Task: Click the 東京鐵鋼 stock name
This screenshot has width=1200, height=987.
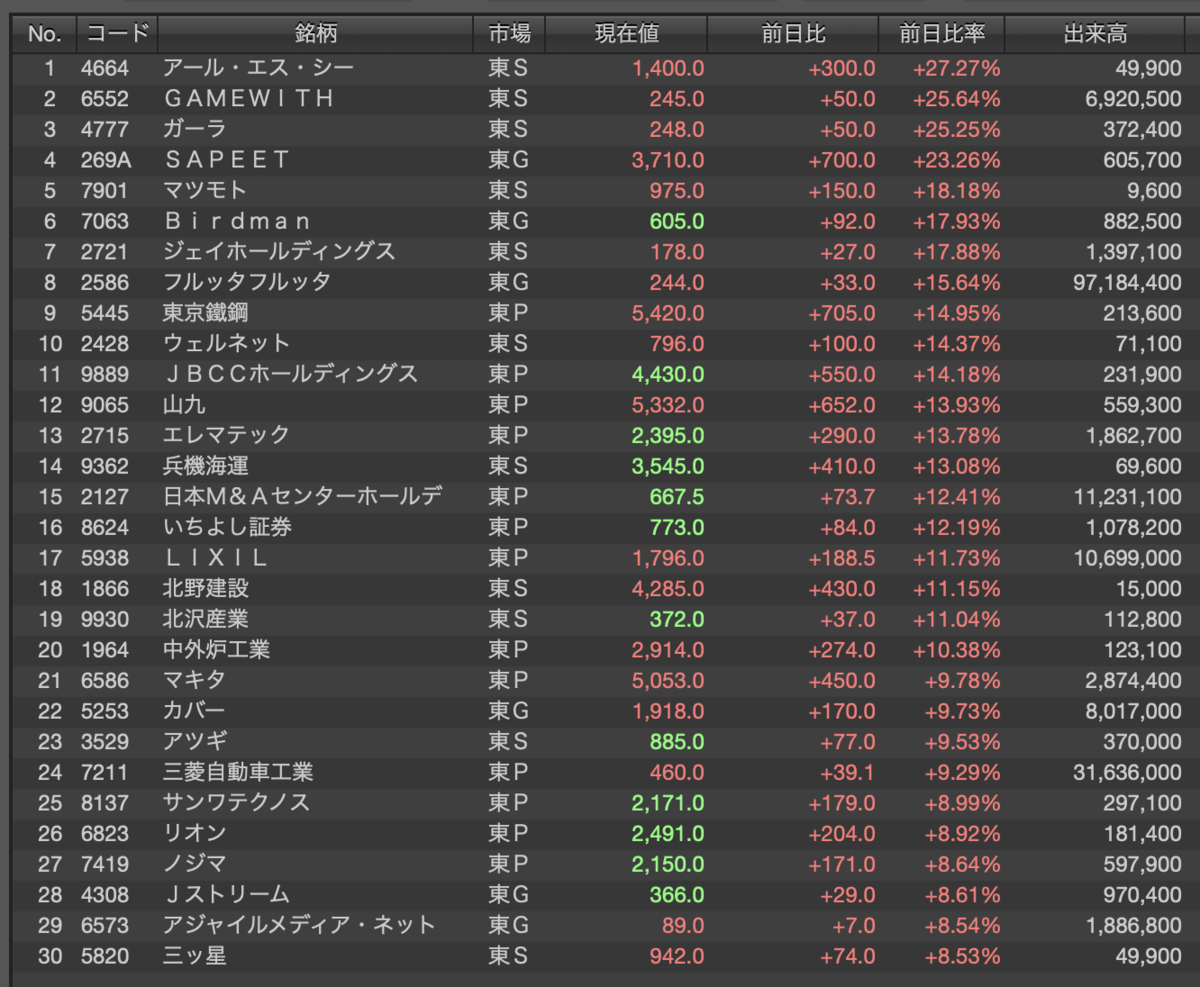Action: pos(205,313)
